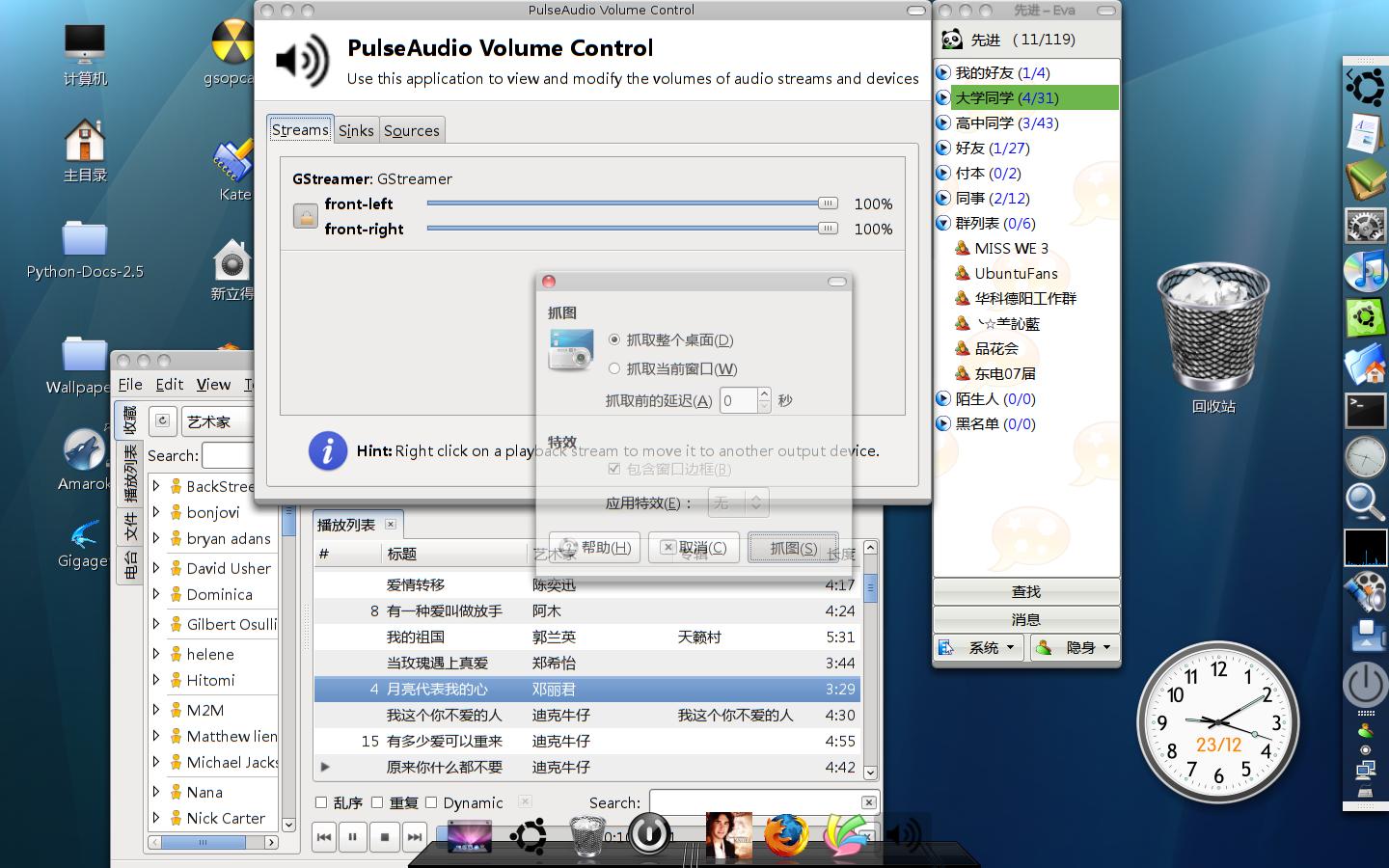This screenshot has height=868, width=1389.
Task: Open the trash can in the bottom dock
Action: click(587, 835)
